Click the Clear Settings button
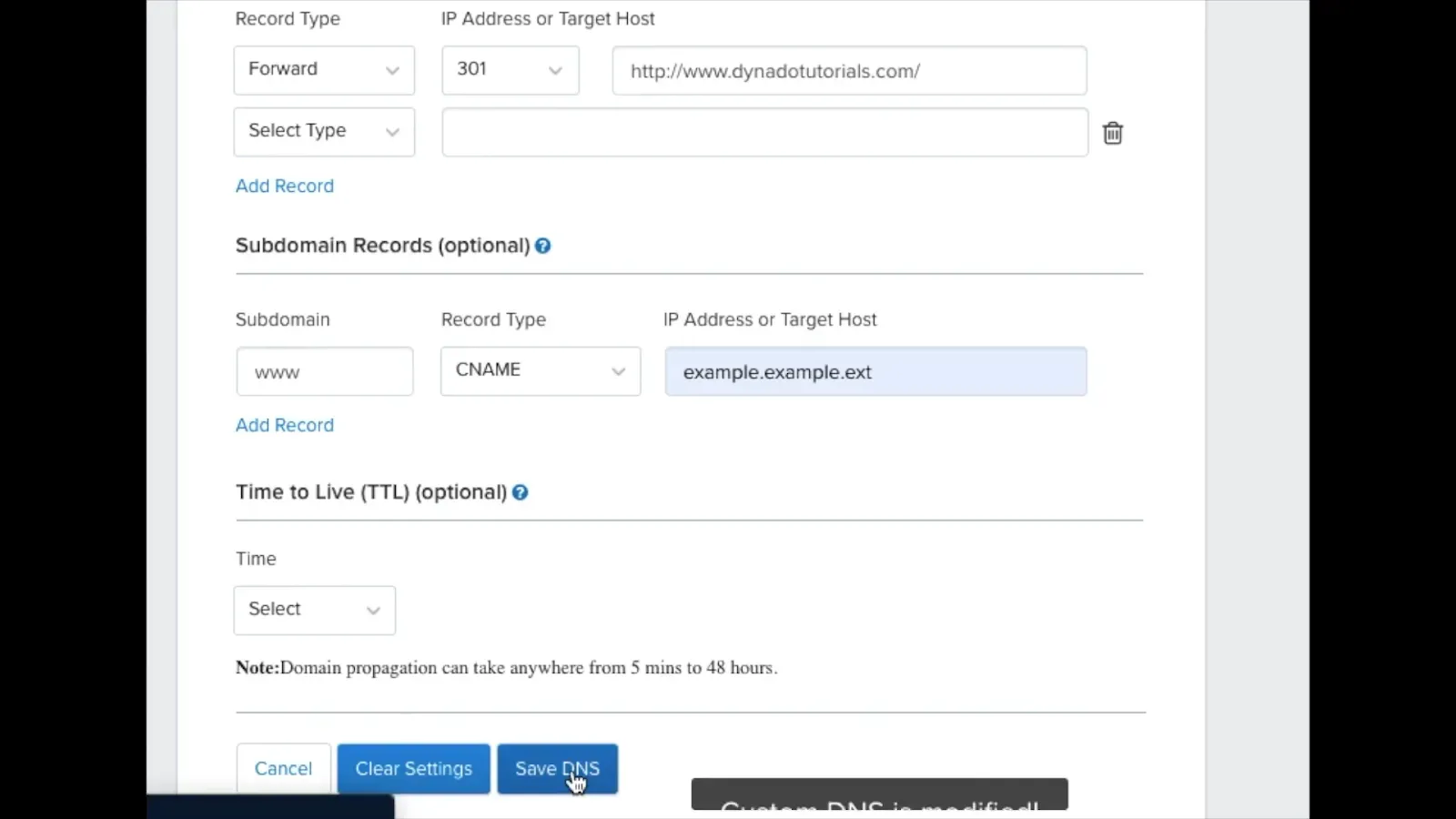The height and width of the screenshot is (819, 1456). [414, 769]
